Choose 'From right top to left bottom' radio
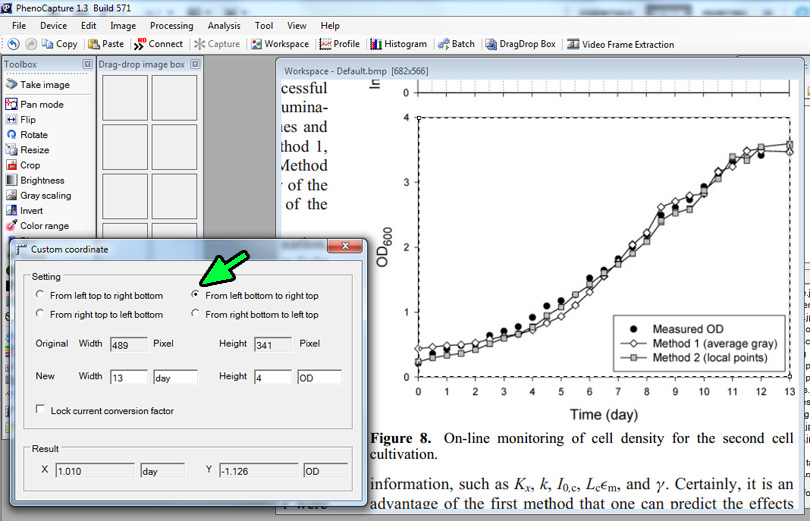This screenshot has width=810, height=521. (x=40, y=314)
